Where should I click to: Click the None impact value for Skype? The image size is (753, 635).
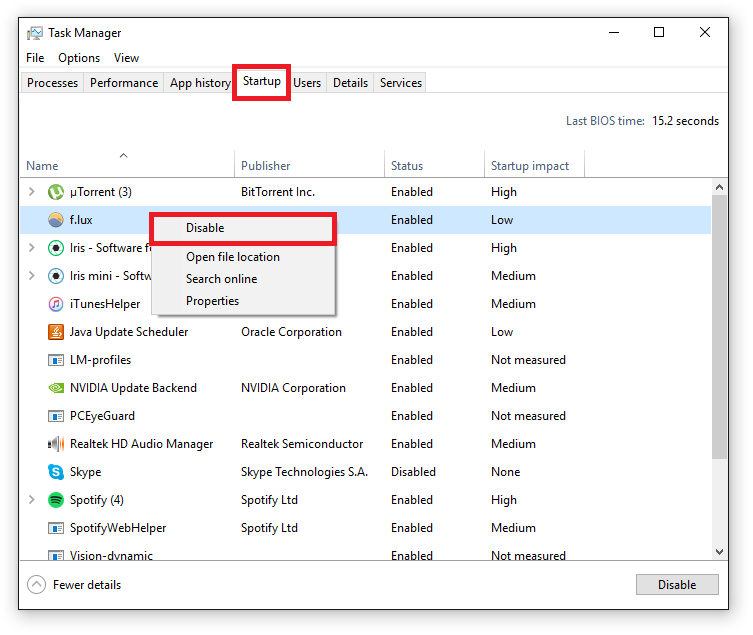click(x=506, y=472)
